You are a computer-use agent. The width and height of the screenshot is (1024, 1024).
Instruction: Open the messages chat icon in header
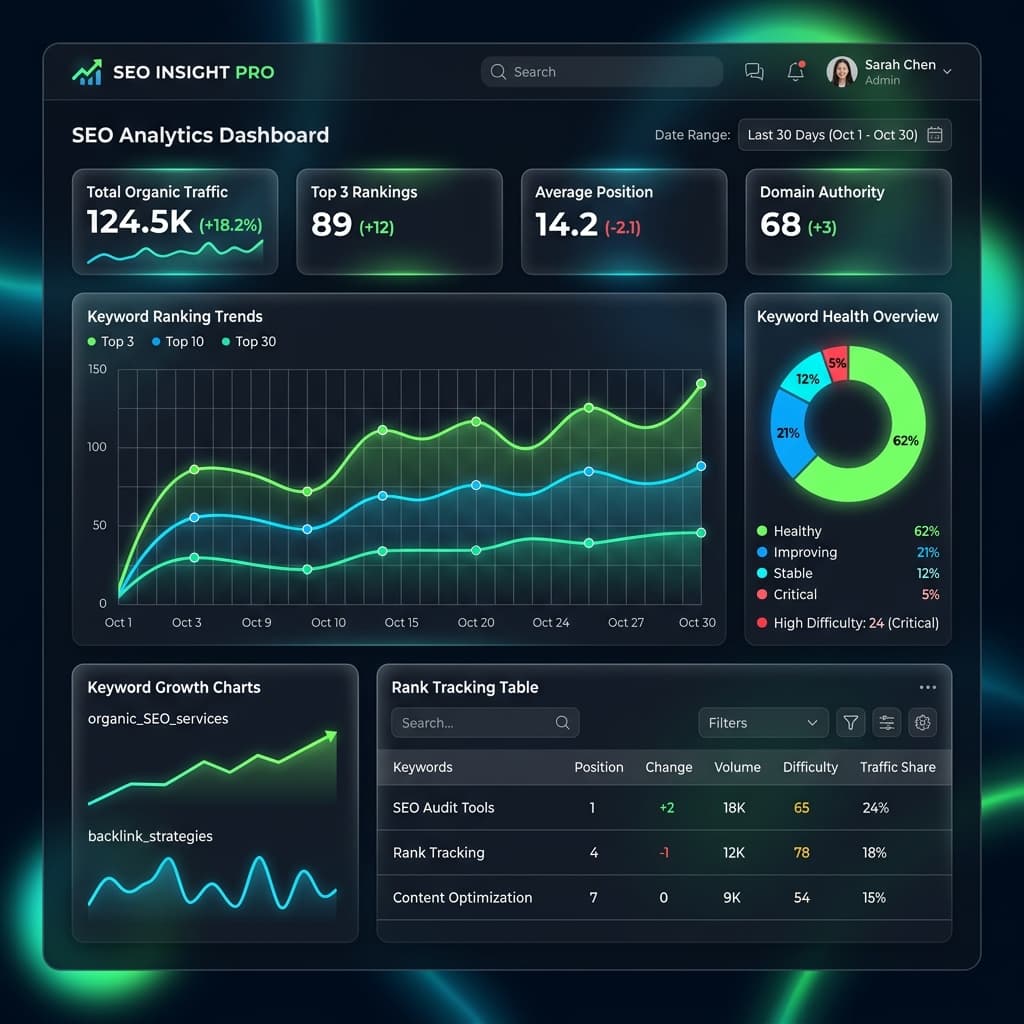pyautogui.click(x=753, y=71)
